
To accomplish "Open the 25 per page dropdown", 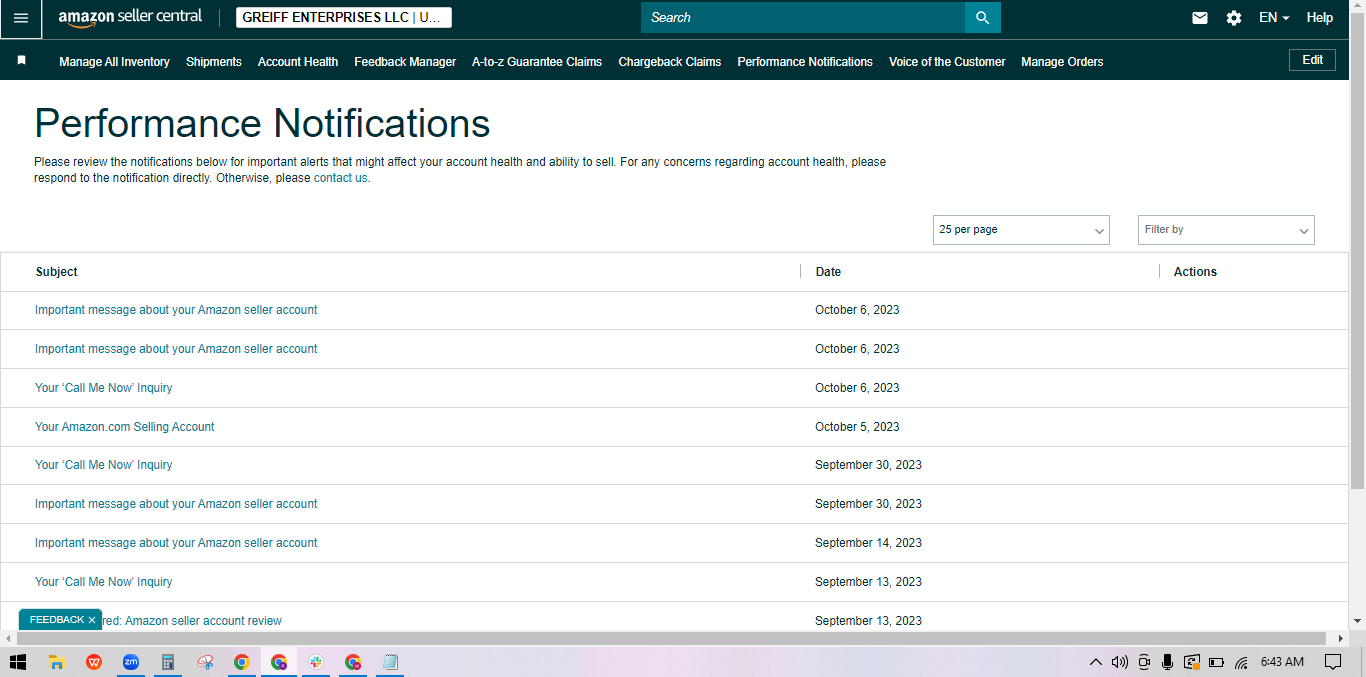I will click(1021, 230).
